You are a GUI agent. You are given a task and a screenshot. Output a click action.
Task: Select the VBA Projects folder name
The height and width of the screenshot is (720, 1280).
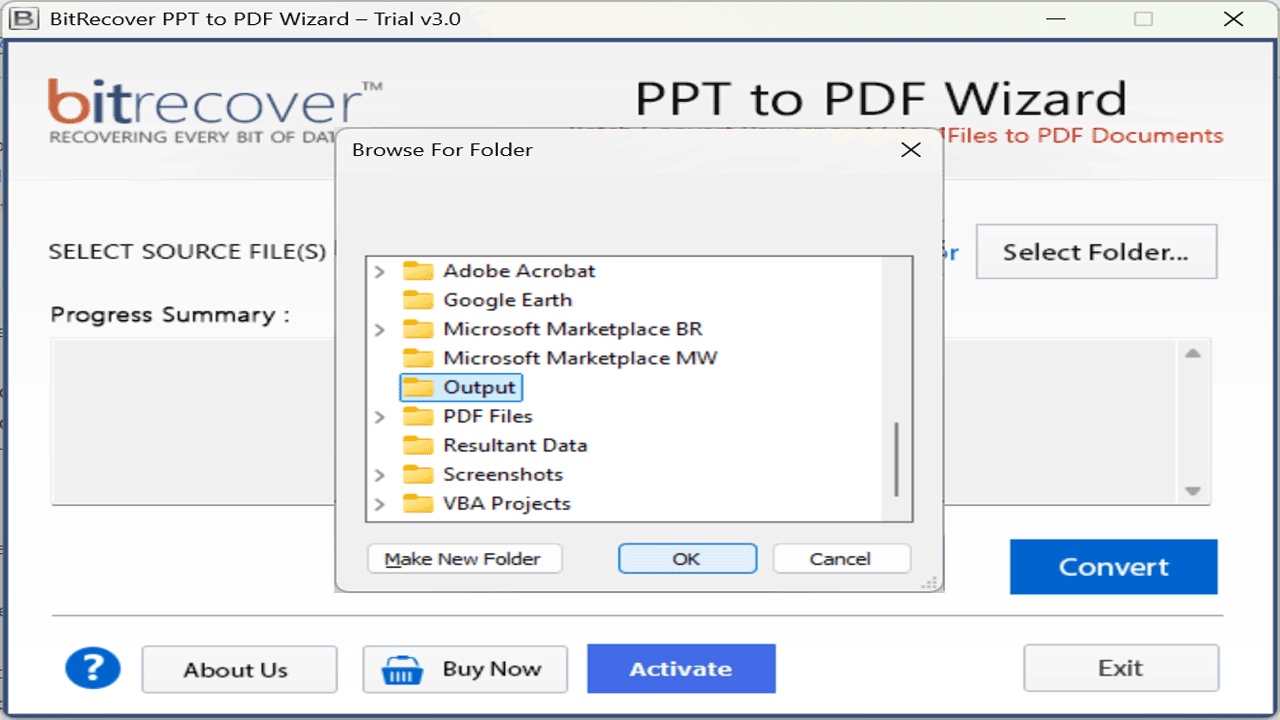[x=507, y=503]
